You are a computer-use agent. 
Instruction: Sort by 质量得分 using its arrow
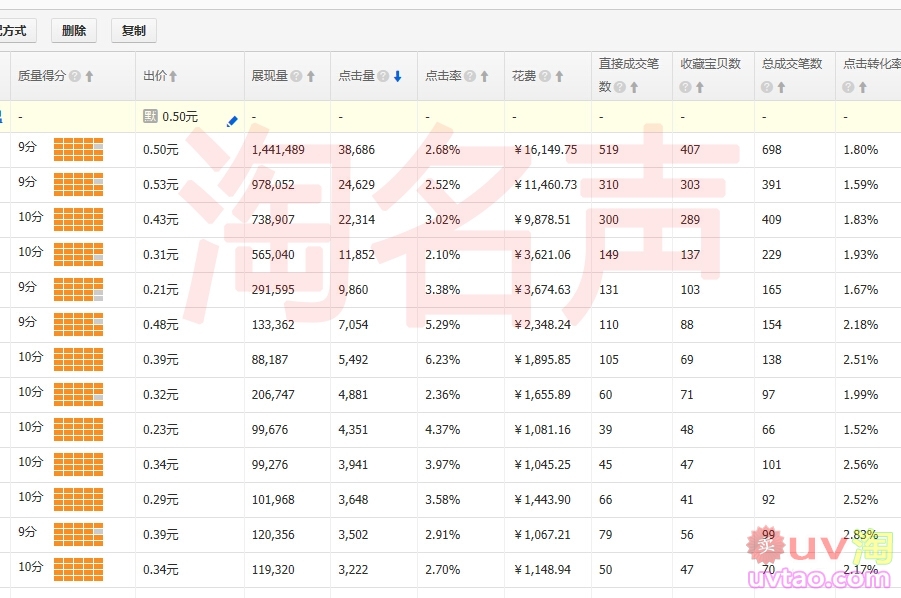[x=89, y=76]
